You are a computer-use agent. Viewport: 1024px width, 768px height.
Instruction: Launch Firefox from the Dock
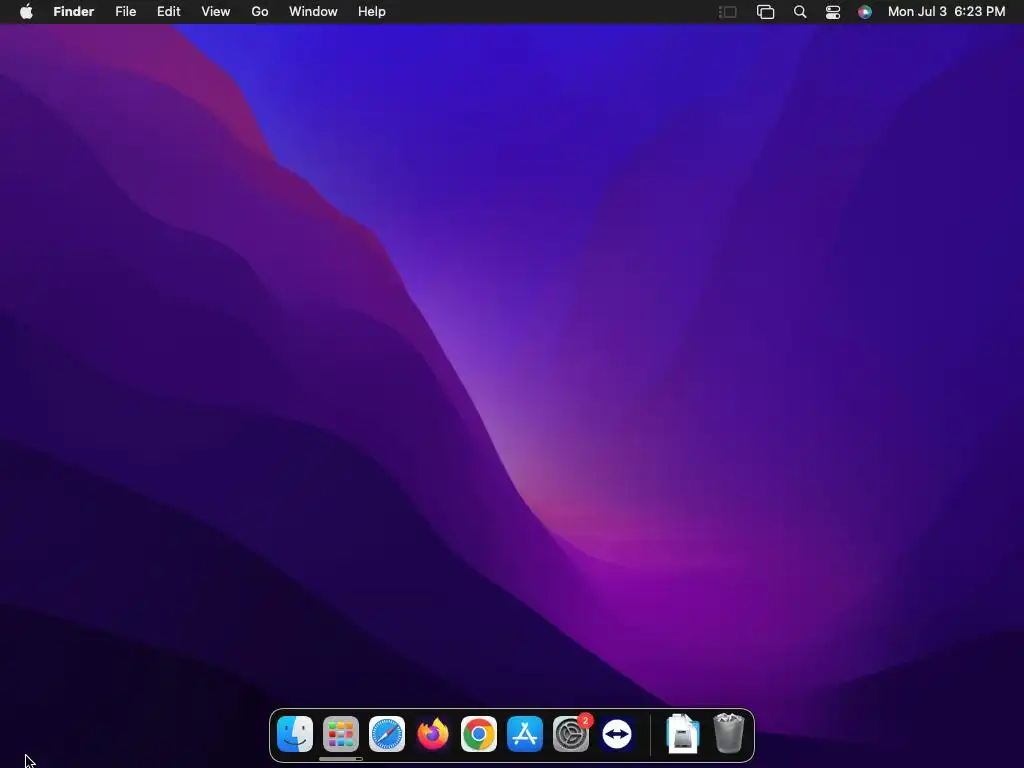coord(433,734)
